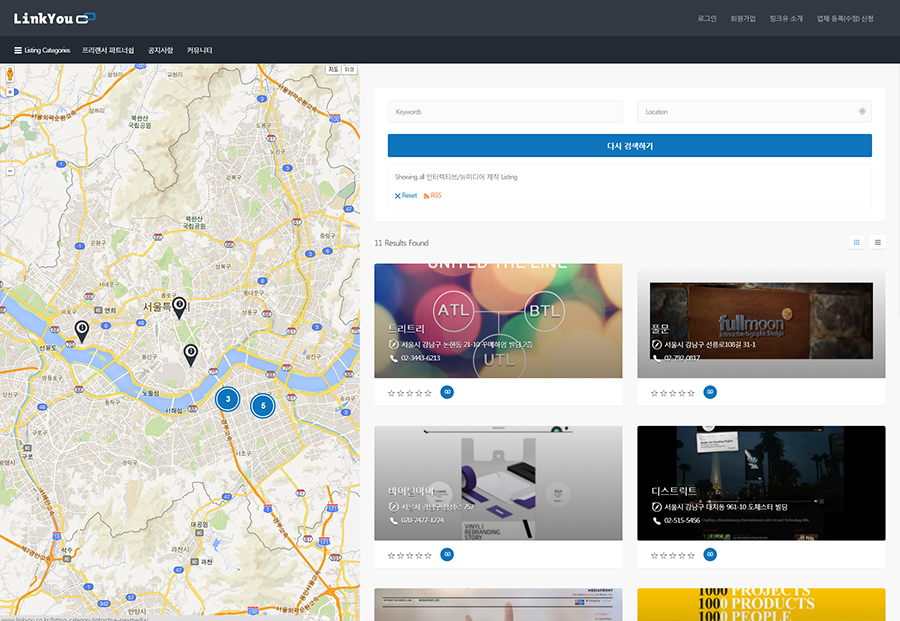Click the blue badge under 디스트릭트 listing
This screenshot has height=621, width=900.
tap(710, 554)
